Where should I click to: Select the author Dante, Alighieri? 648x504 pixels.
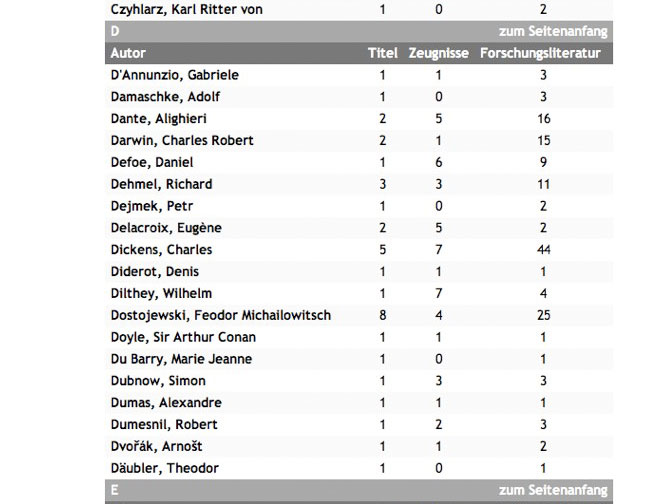[x=159, y=119]
